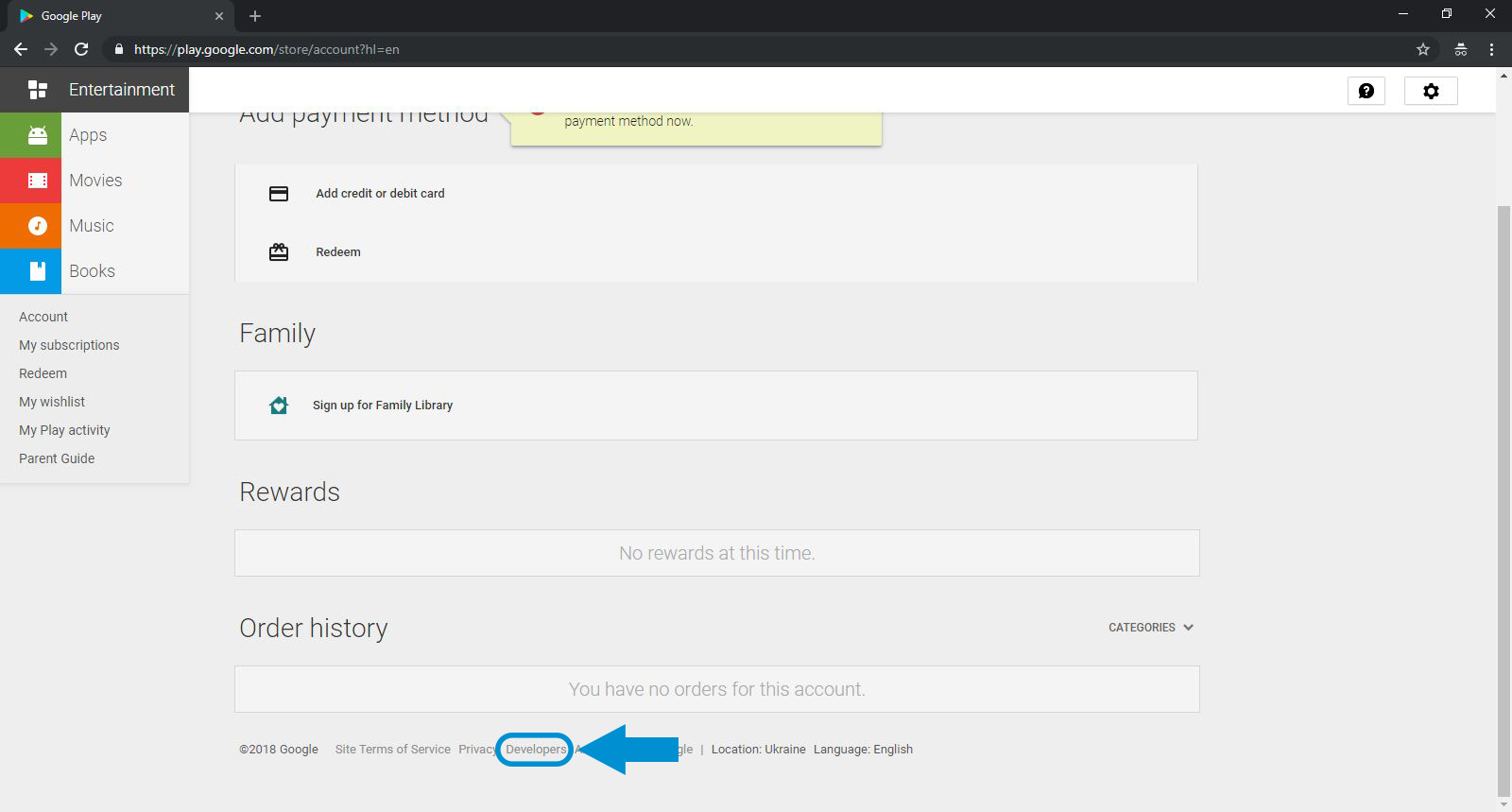Click the blue Books bookmark icon
The image size is (1512, 812).
38,271
